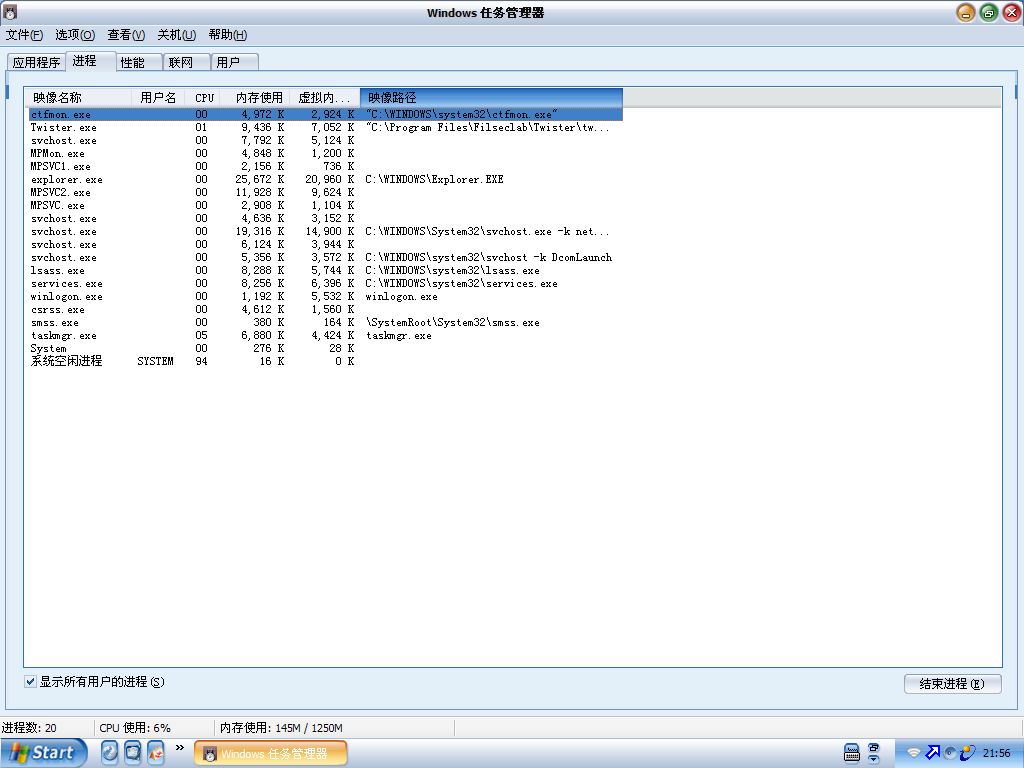The image size is (1024, 768).
Task: Click the first quick launch icon beside Start
Action: click(109, 752)
